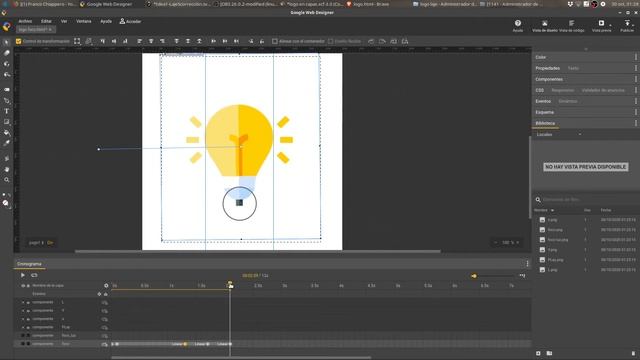Click align left edges toolbar icon

point(139,41)
